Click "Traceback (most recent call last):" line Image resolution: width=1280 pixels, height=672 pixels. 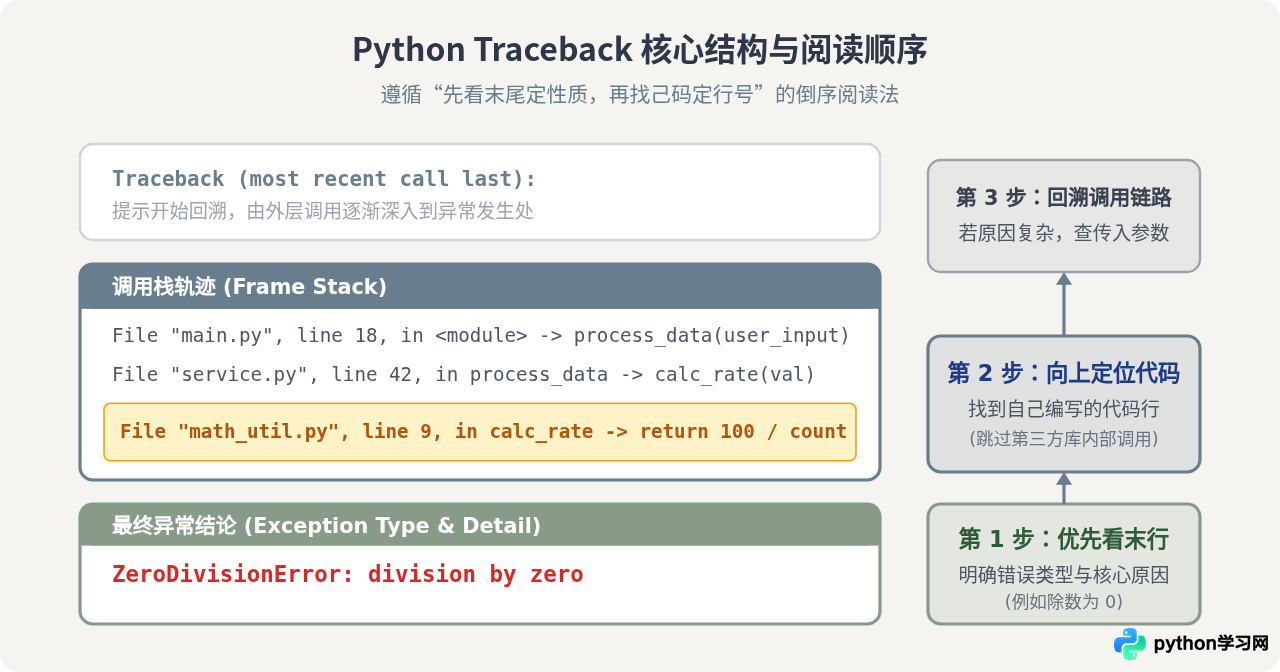[324, 179]
